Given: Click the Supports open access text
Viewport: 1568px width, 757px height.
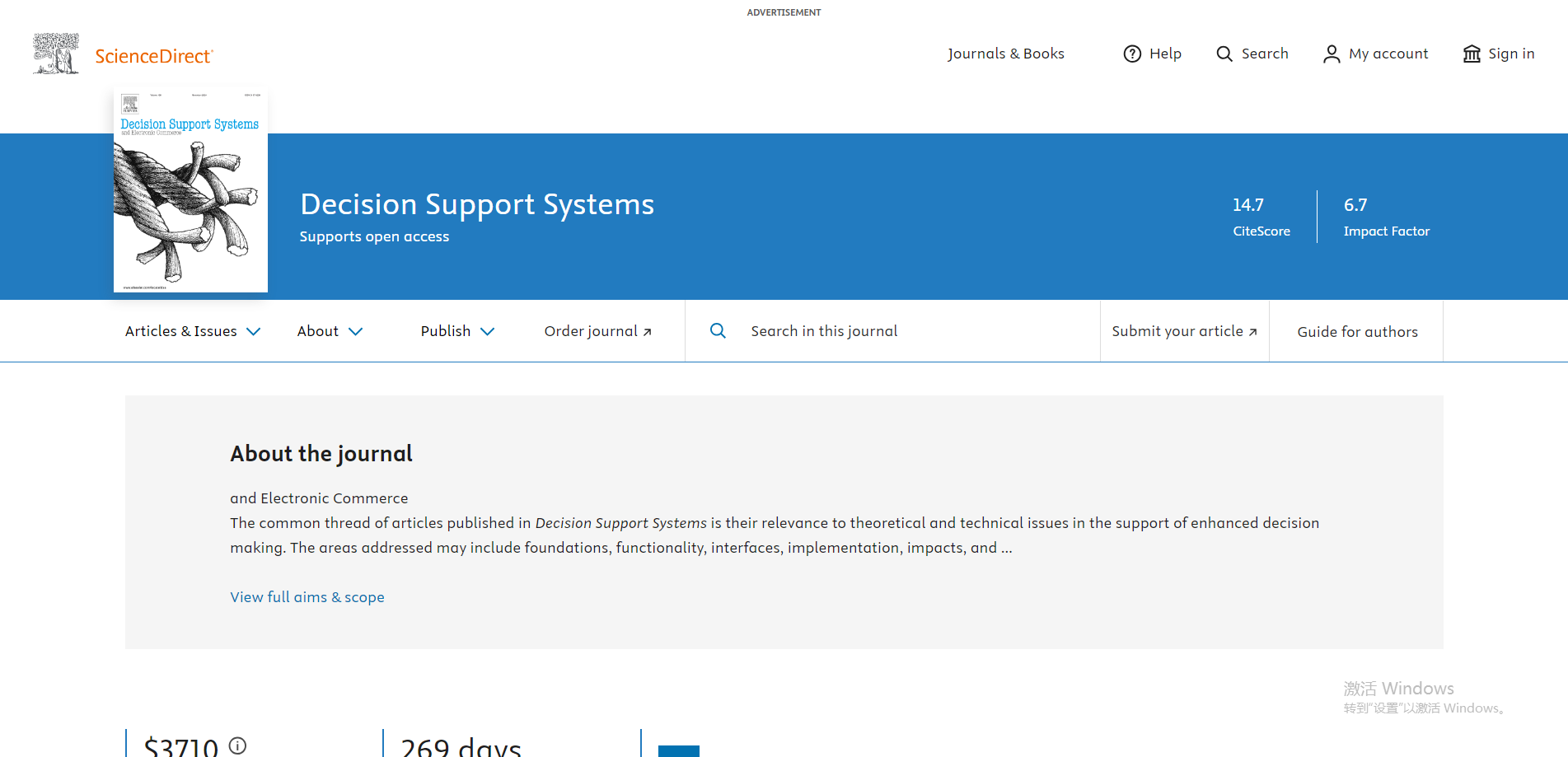Looking at the screenshot, I should (x=374, y=236).
